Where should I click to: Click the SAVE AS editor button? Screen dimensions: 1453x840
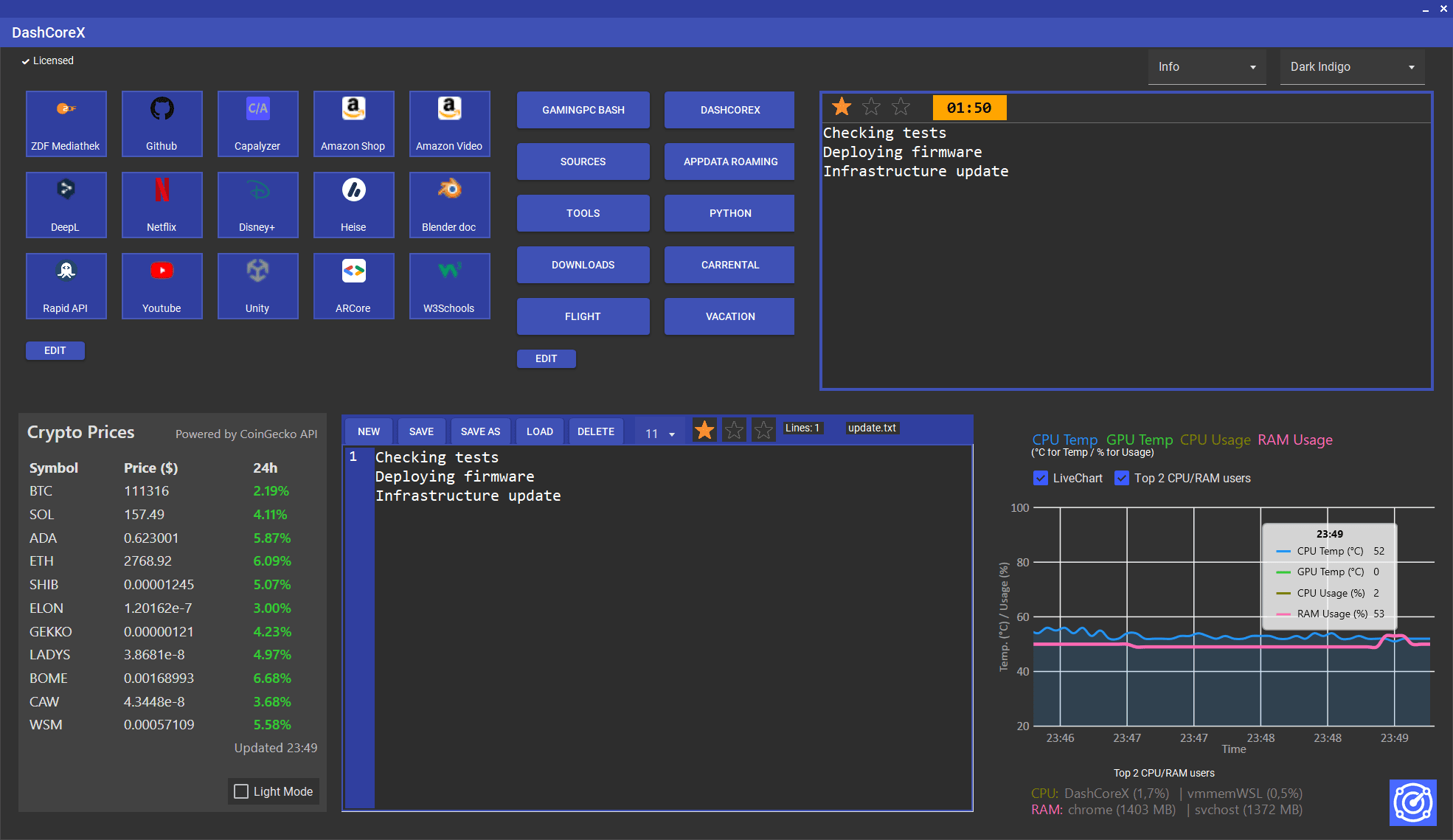coord(480,431)
